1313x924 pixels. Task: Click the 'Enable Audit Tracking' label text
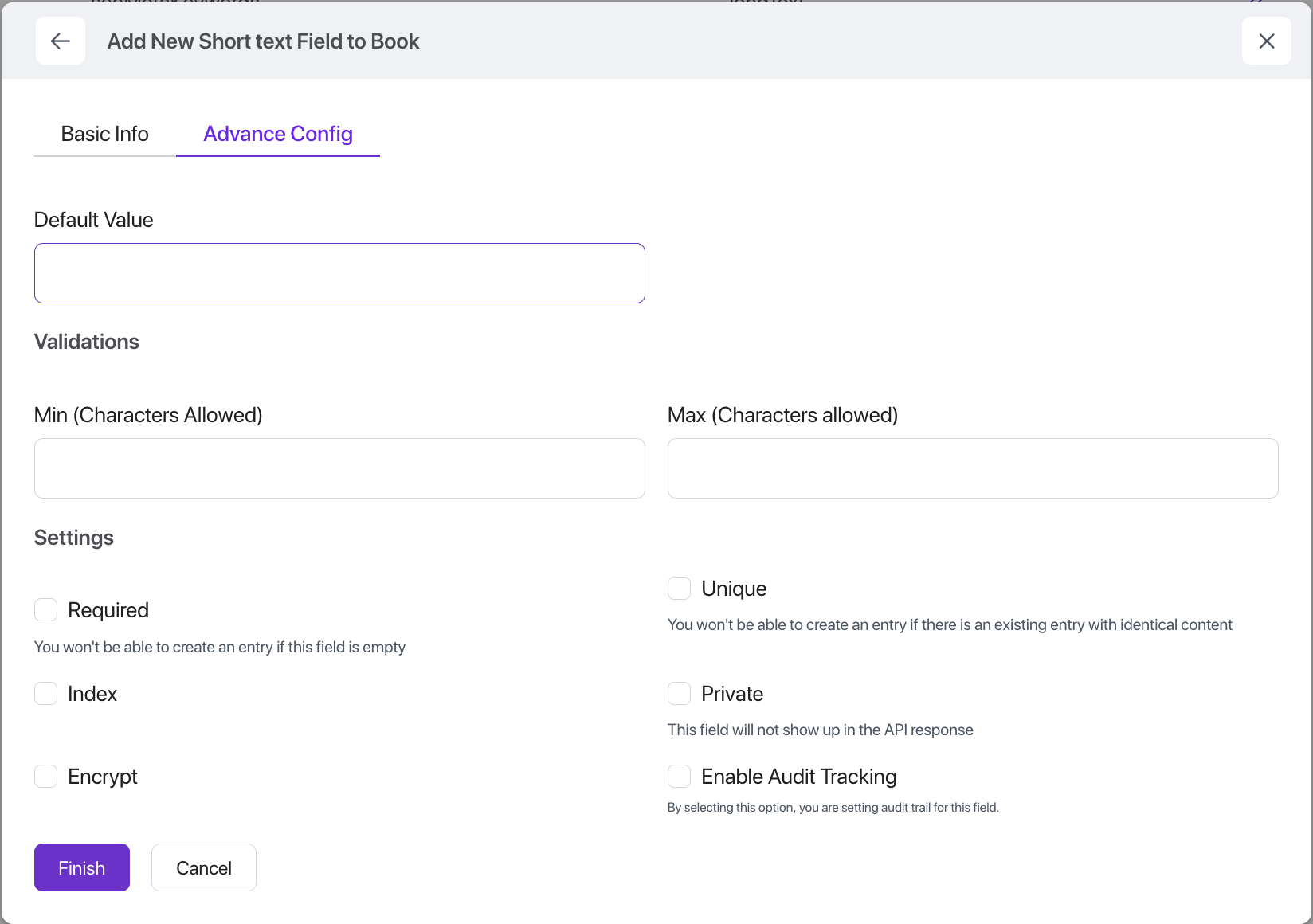click(x=798, y=777)
